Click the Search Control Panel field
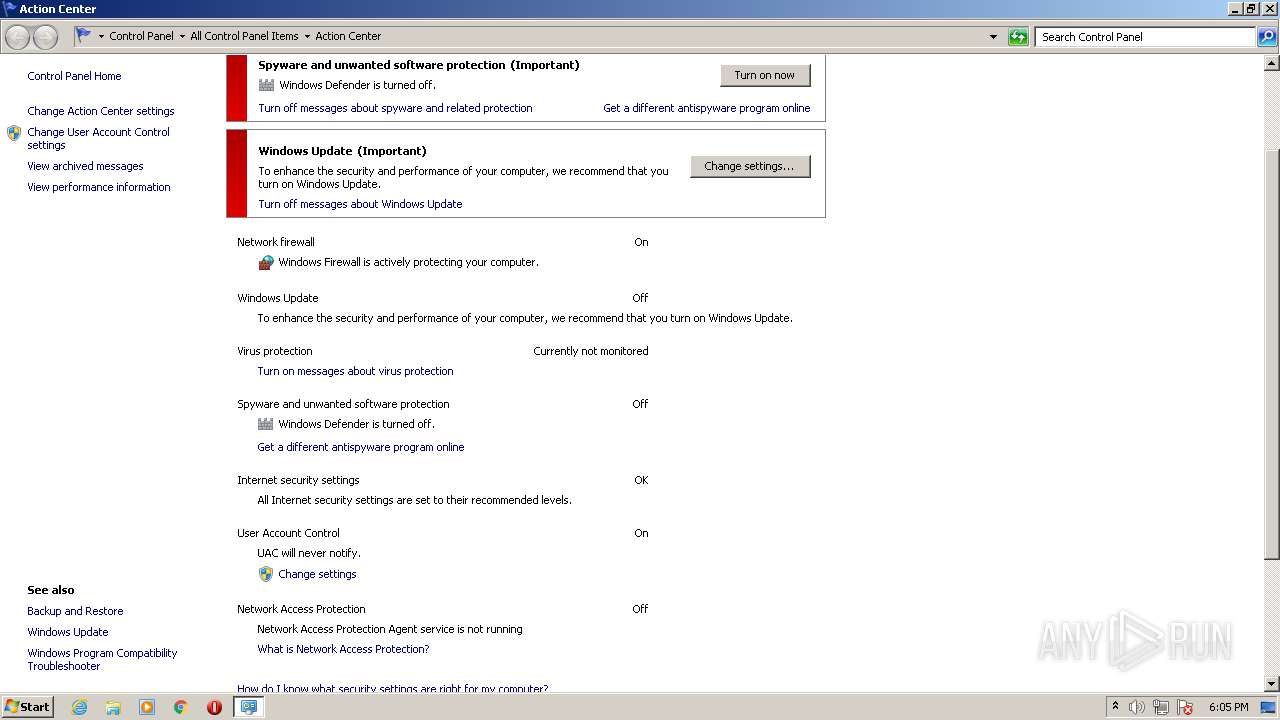Screen dimensions: 1280x720 1145,37
